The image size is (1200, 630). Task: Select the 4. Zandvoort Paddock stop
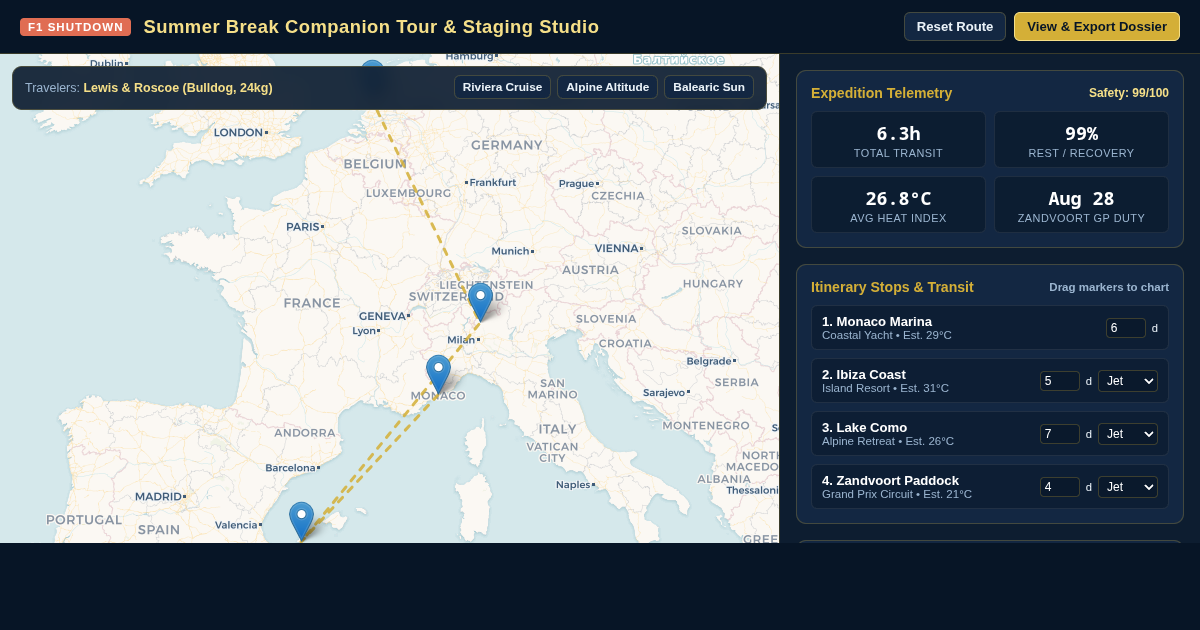(990, 487)
